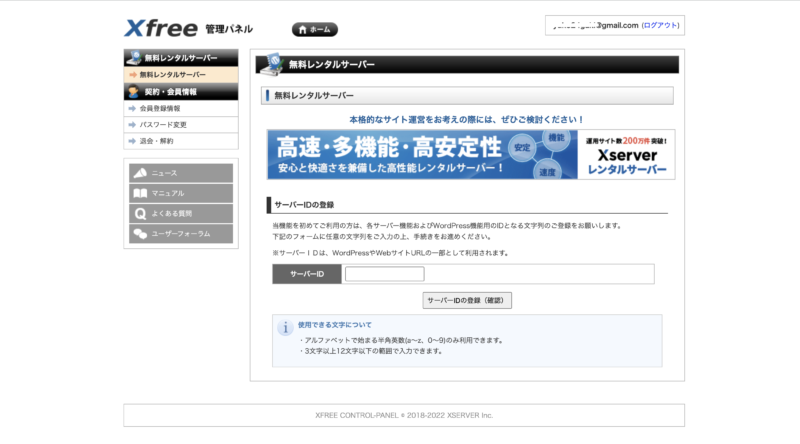This screenshot has width=800, height=444.
Task: Open the ニュース button label
Action: click(164, 173)
